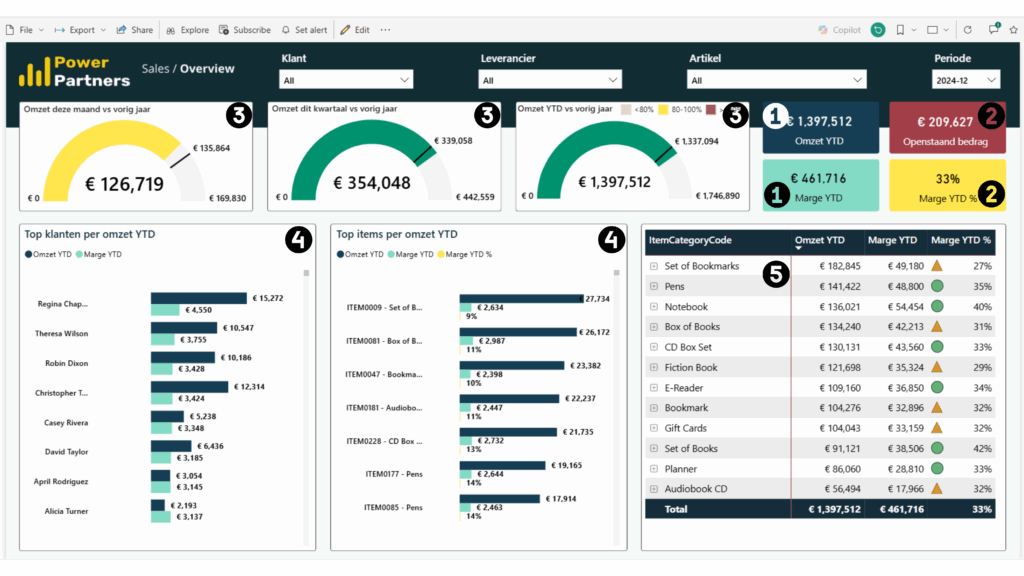Click the green reset-to-default icon
Image resolution: width=1024 pixels, height=576 pixels.
click(x=877, y=29)
